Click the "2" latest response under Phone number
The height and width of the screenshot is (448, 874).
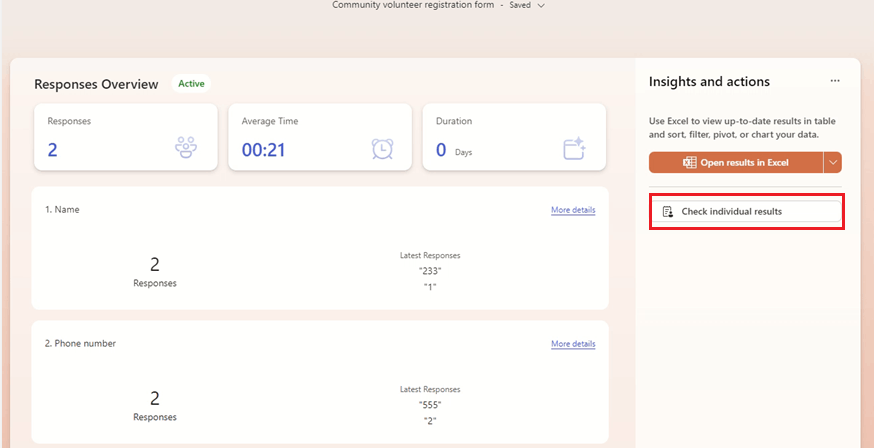tap(430, 421)
